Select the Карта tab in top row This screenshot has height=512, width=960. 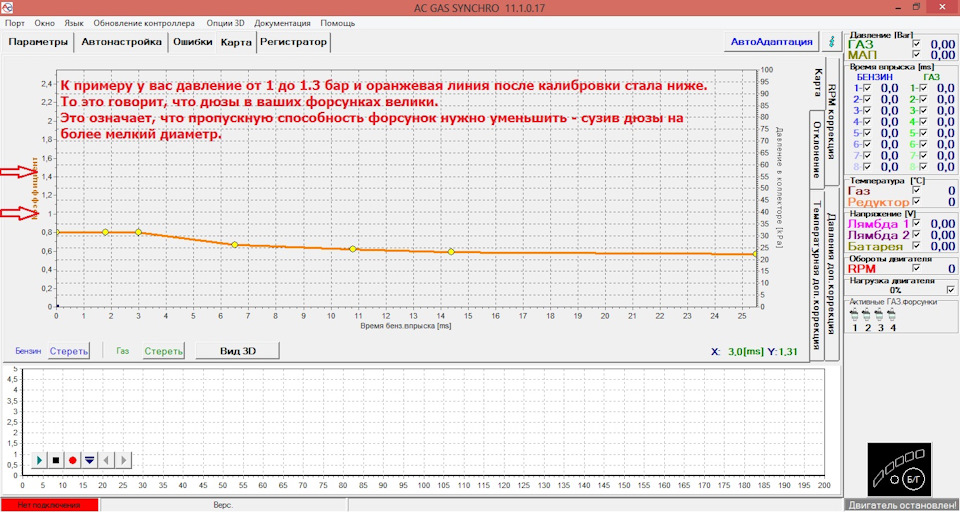[236, 43]
